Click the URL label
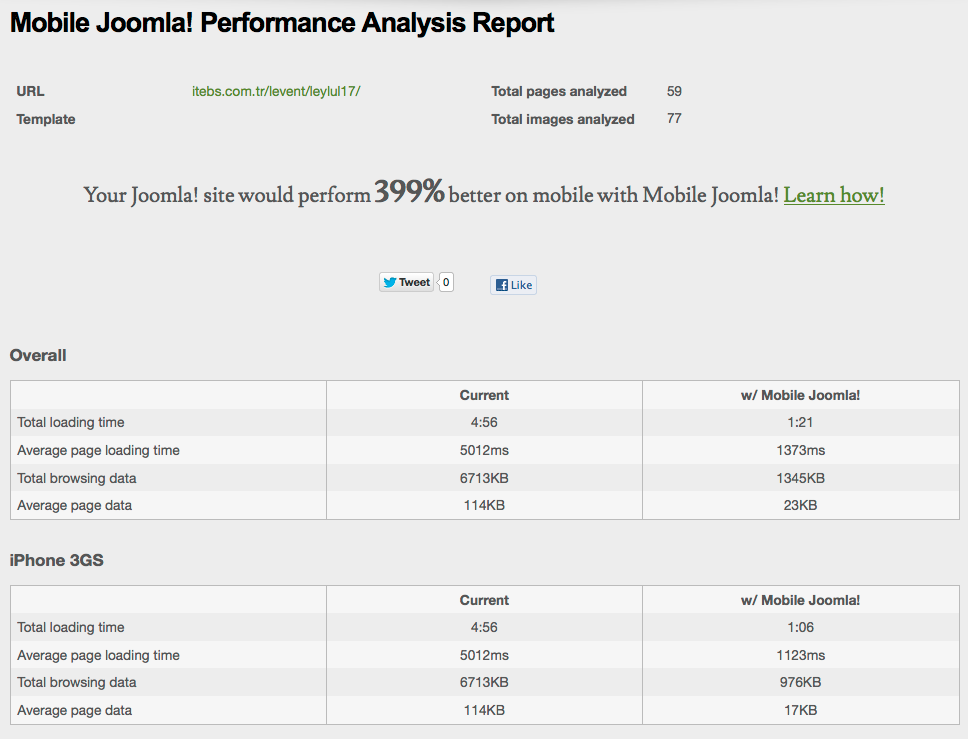The image size is (968, 739). [x=30, y=91]
